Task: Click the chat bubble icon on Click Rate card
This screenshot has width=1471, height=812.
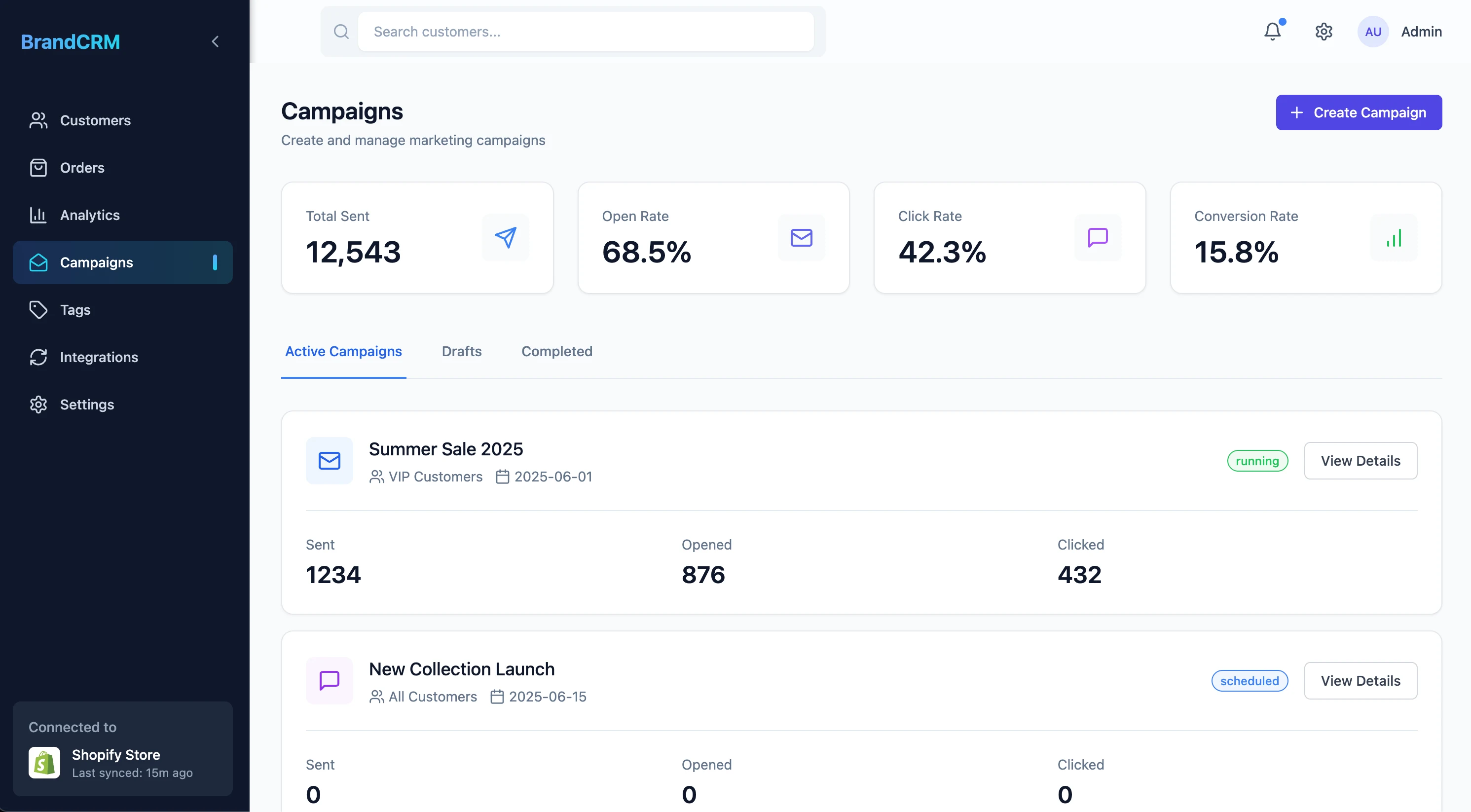Action: click(x=1098, y=238)
